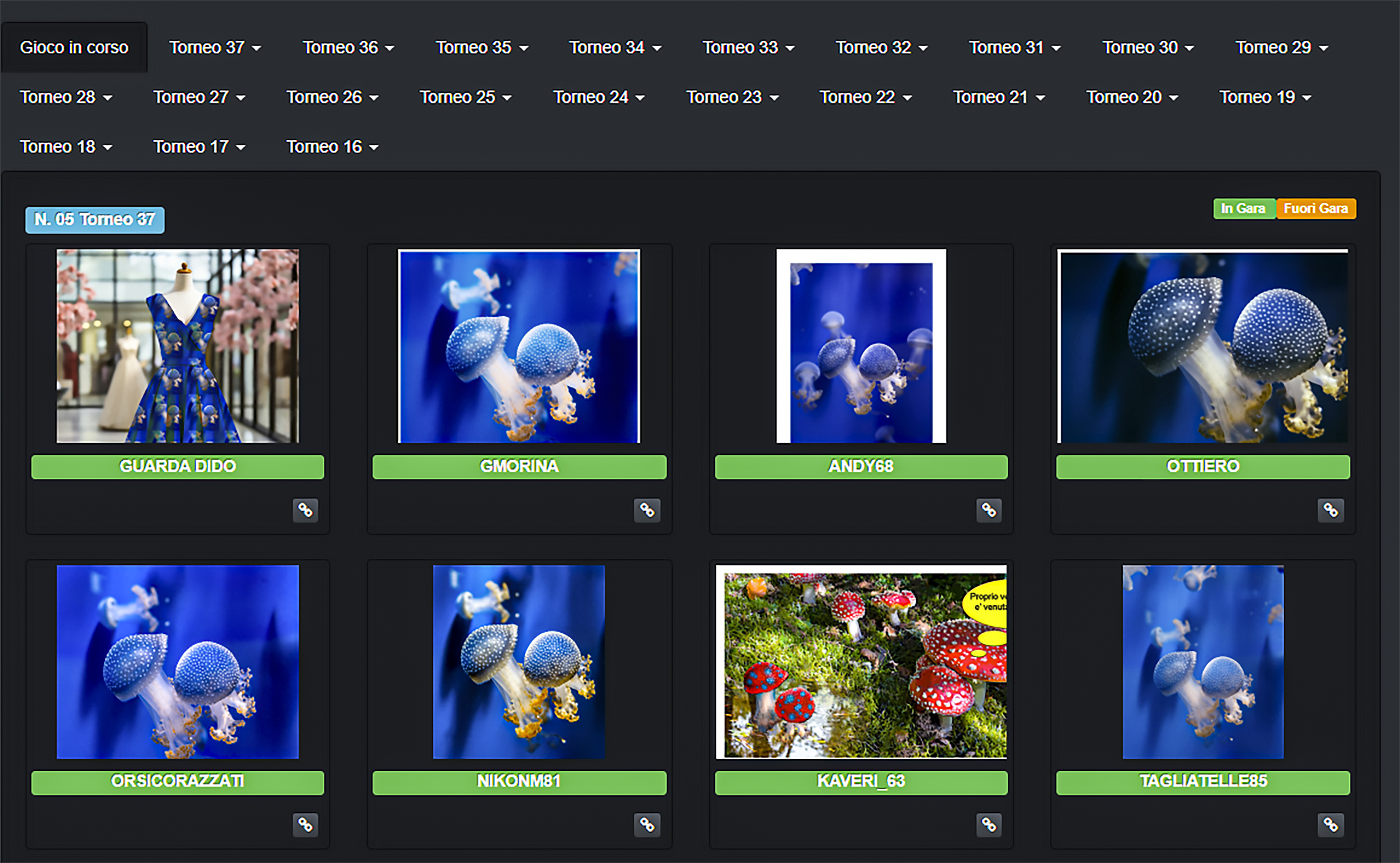Click link icon under GMORINA card
The height and width of the screenshot is (863, 1400).
[646, 510]
